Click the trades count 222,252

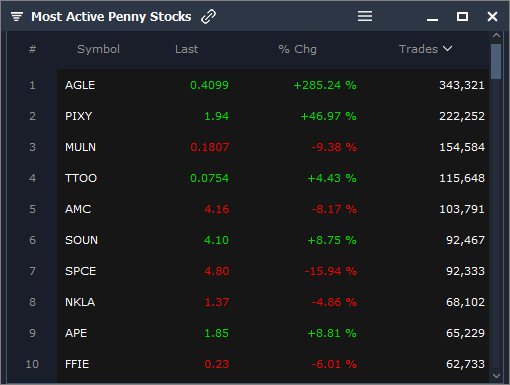point(462,116)
